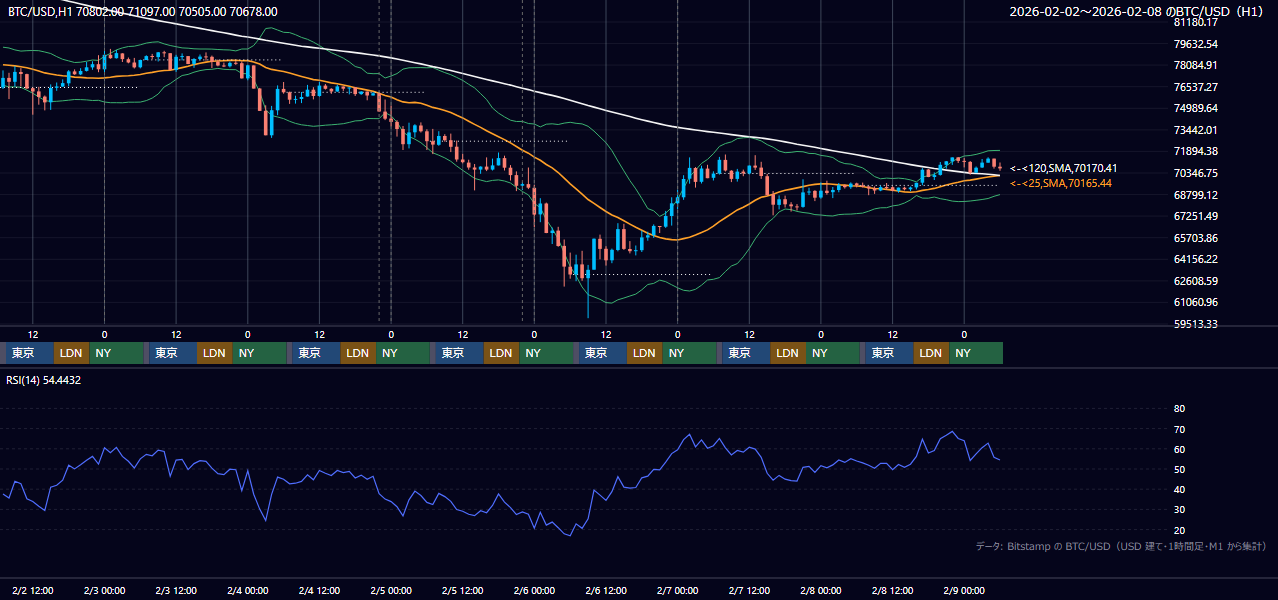This screenshot has width=1278, height=600.
Task: Click the 2/5 00:00 date label
Action: (391, 591)
